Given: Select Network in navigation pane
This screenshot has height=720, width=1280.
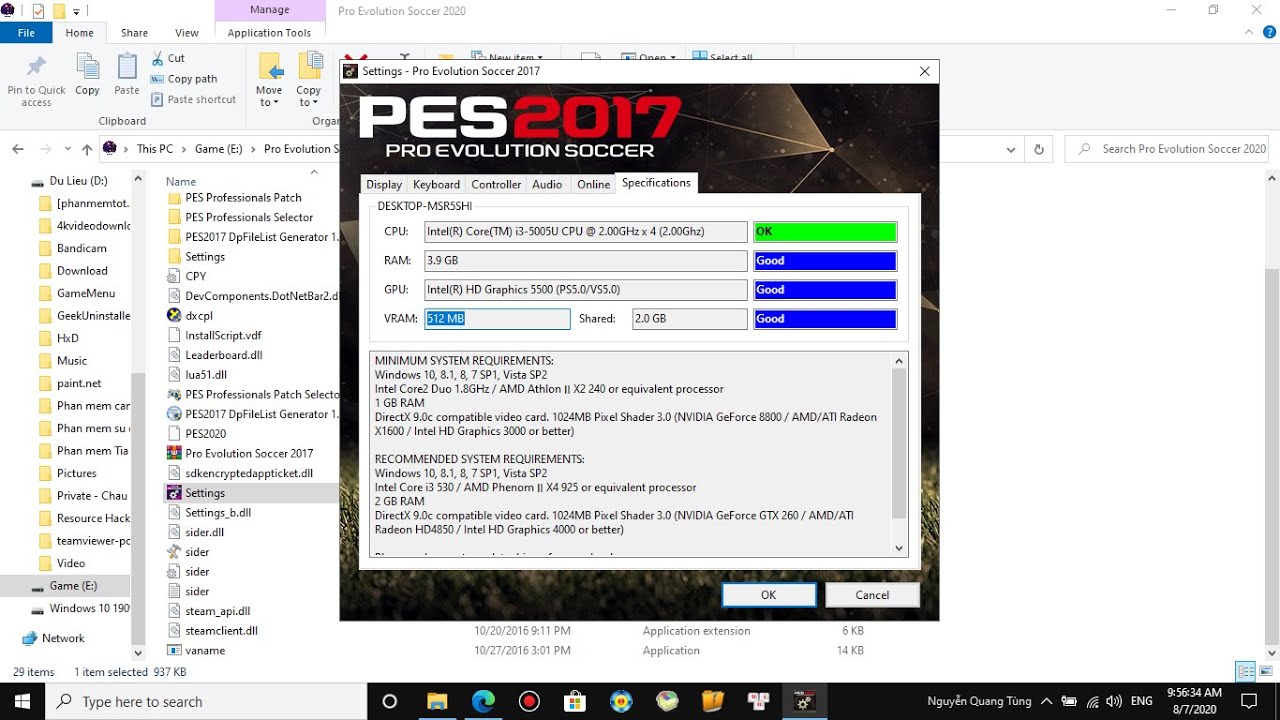Looking at the screenshot, I should (x=63, y=638).
